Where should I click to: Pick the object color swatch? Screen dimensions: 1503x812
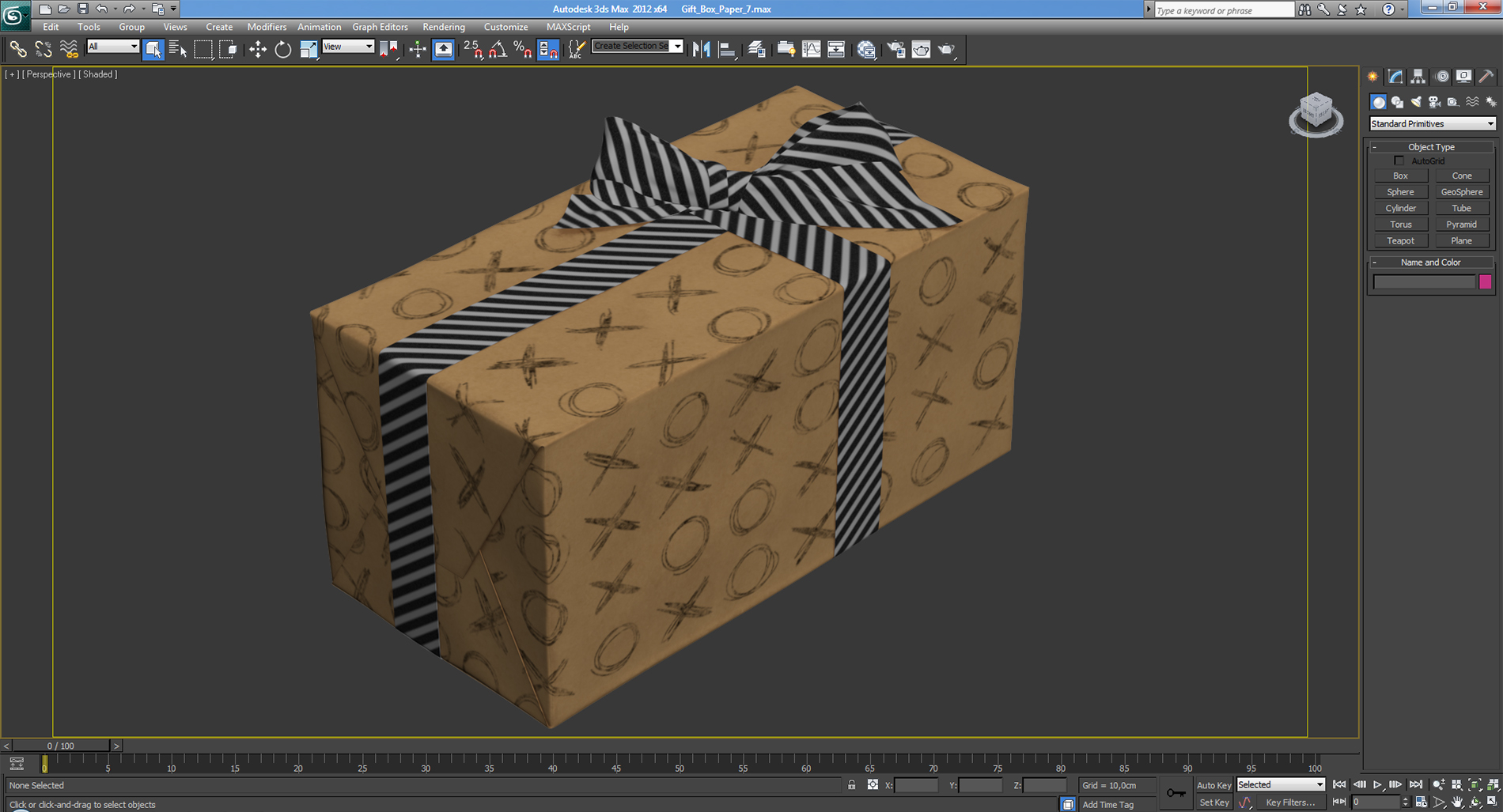point(1486,281)
